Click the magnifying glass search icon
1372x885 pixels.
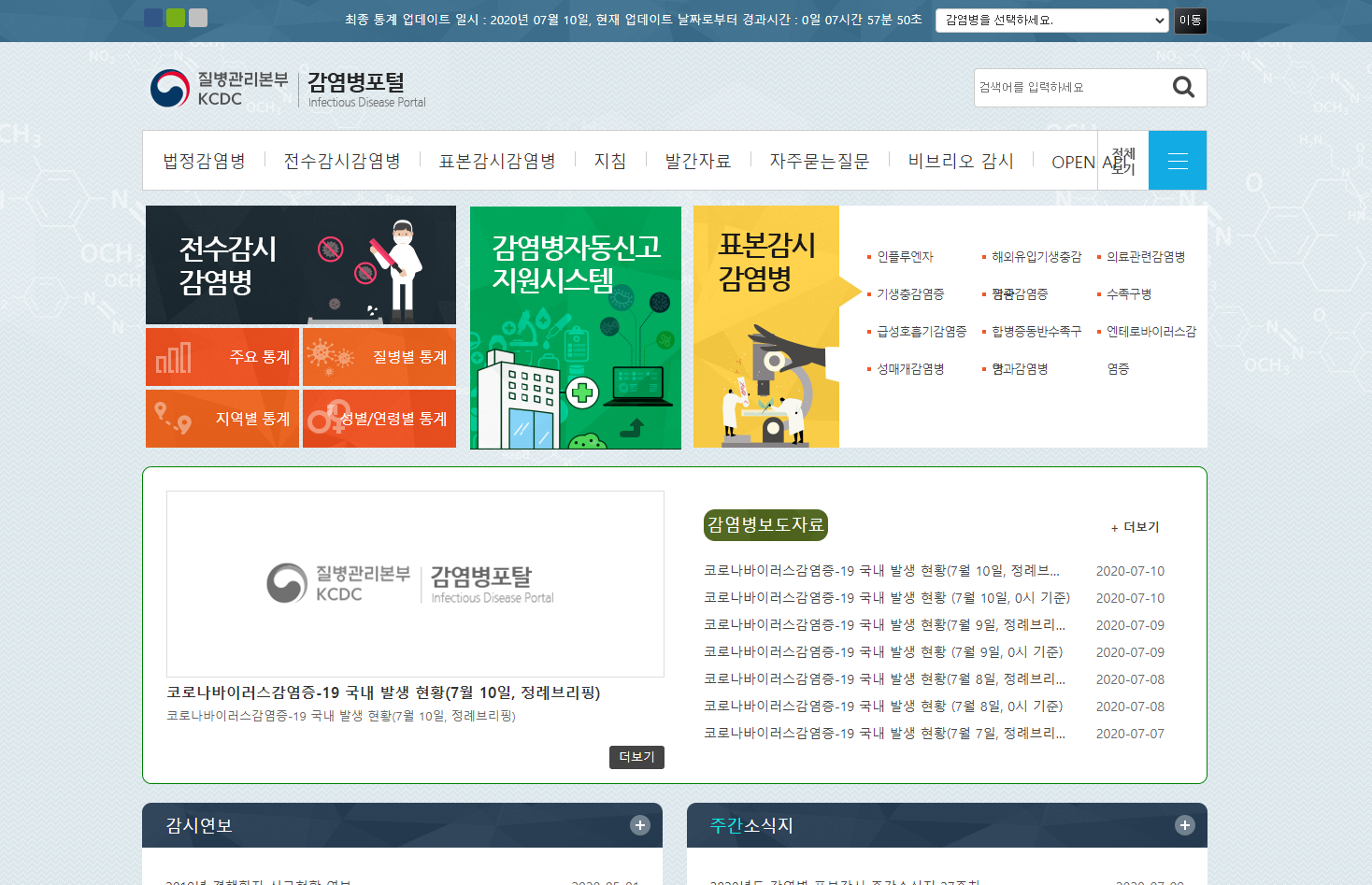(1183, 87)
